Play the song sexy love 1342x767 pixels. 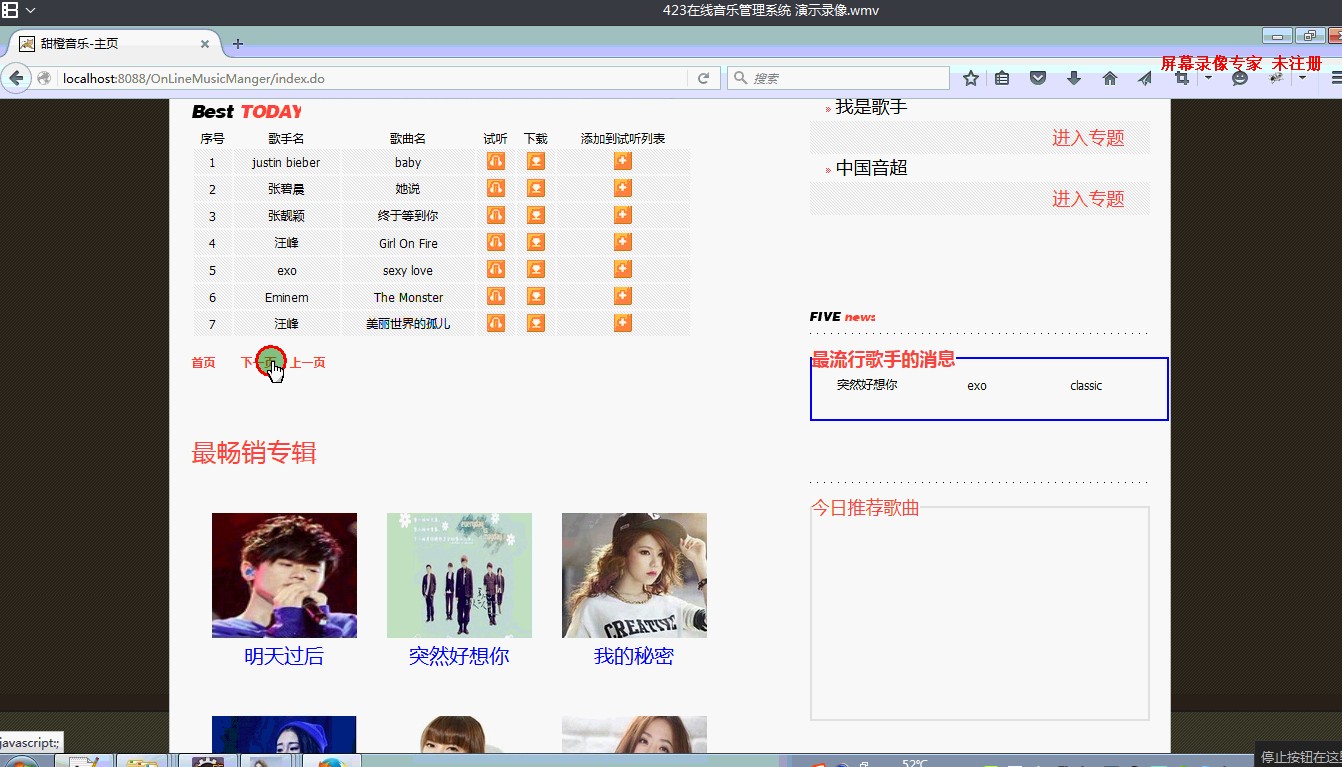tap(495, 269)
